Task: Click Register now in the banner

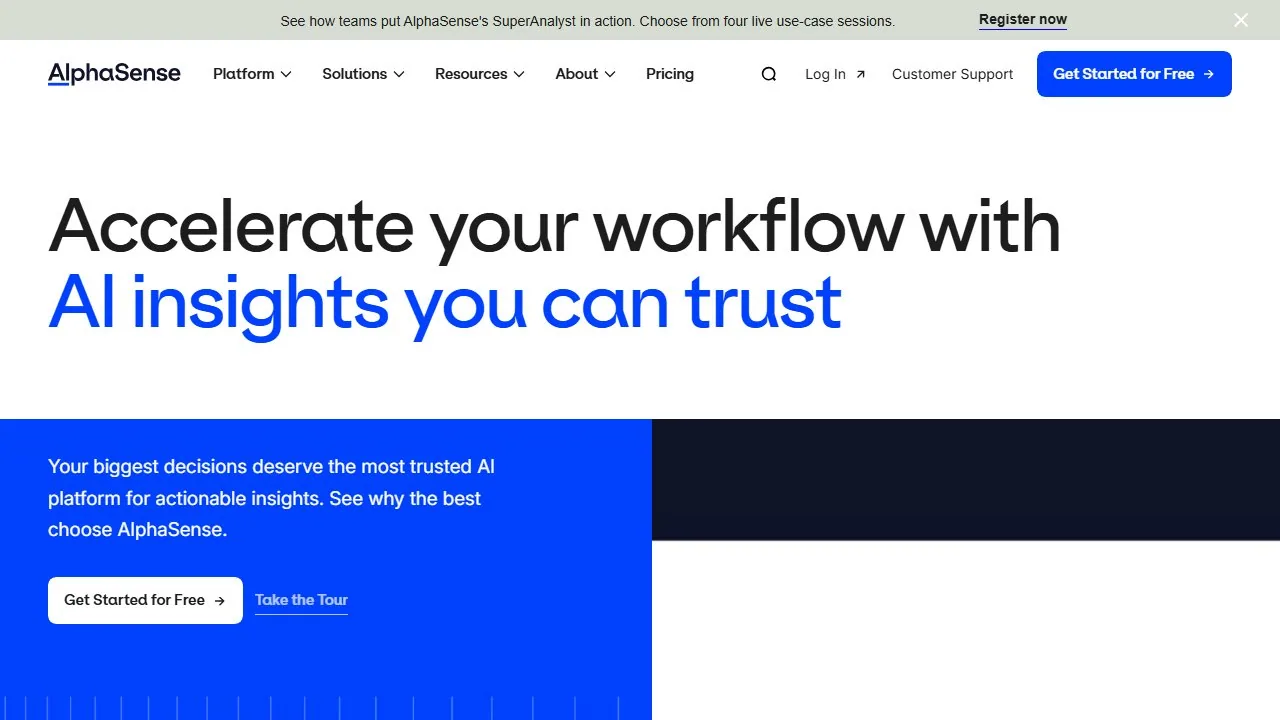Action: (x=1023, y=20)
